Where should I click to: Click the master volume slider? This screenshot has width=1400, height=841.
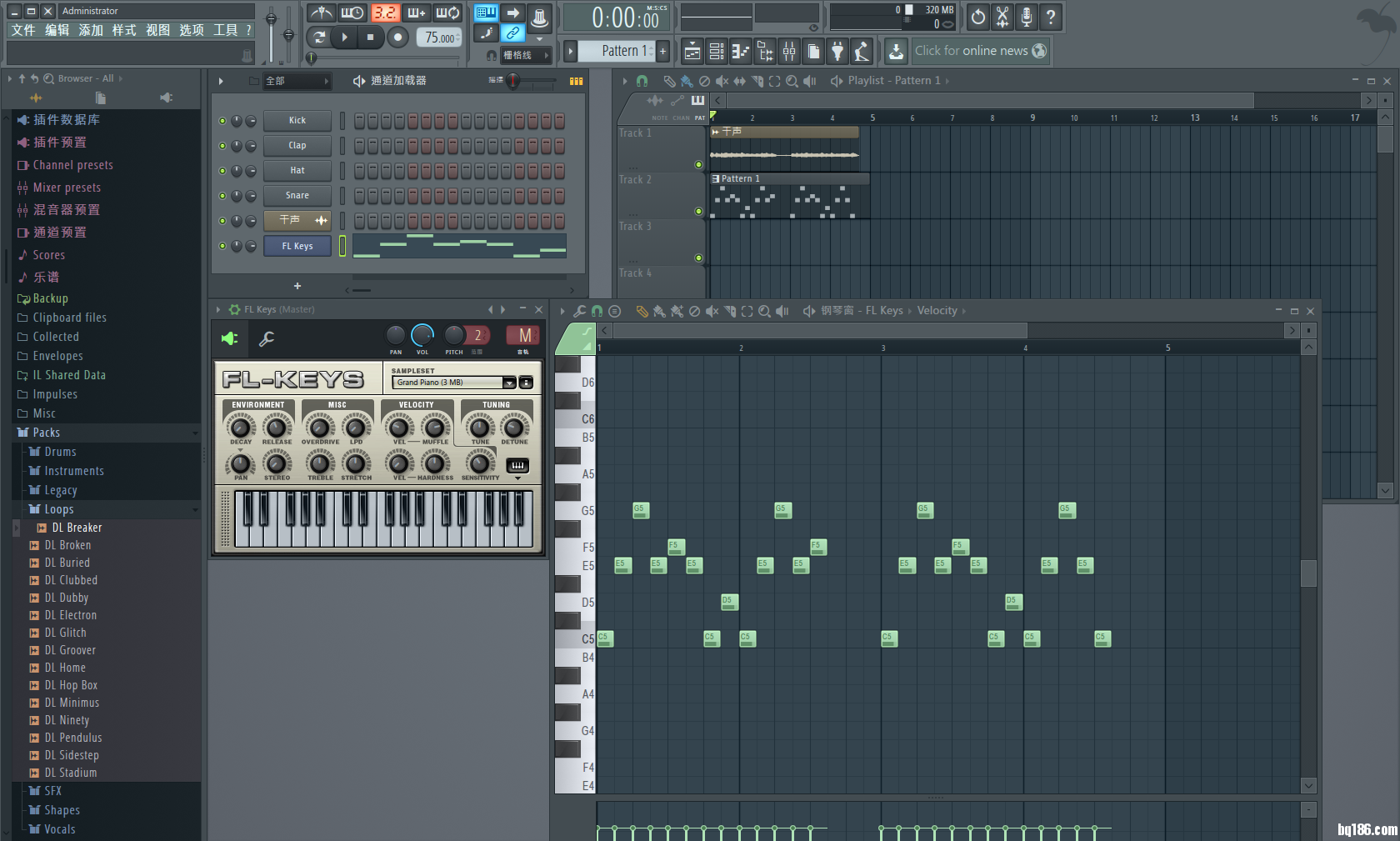coord(271,33)
